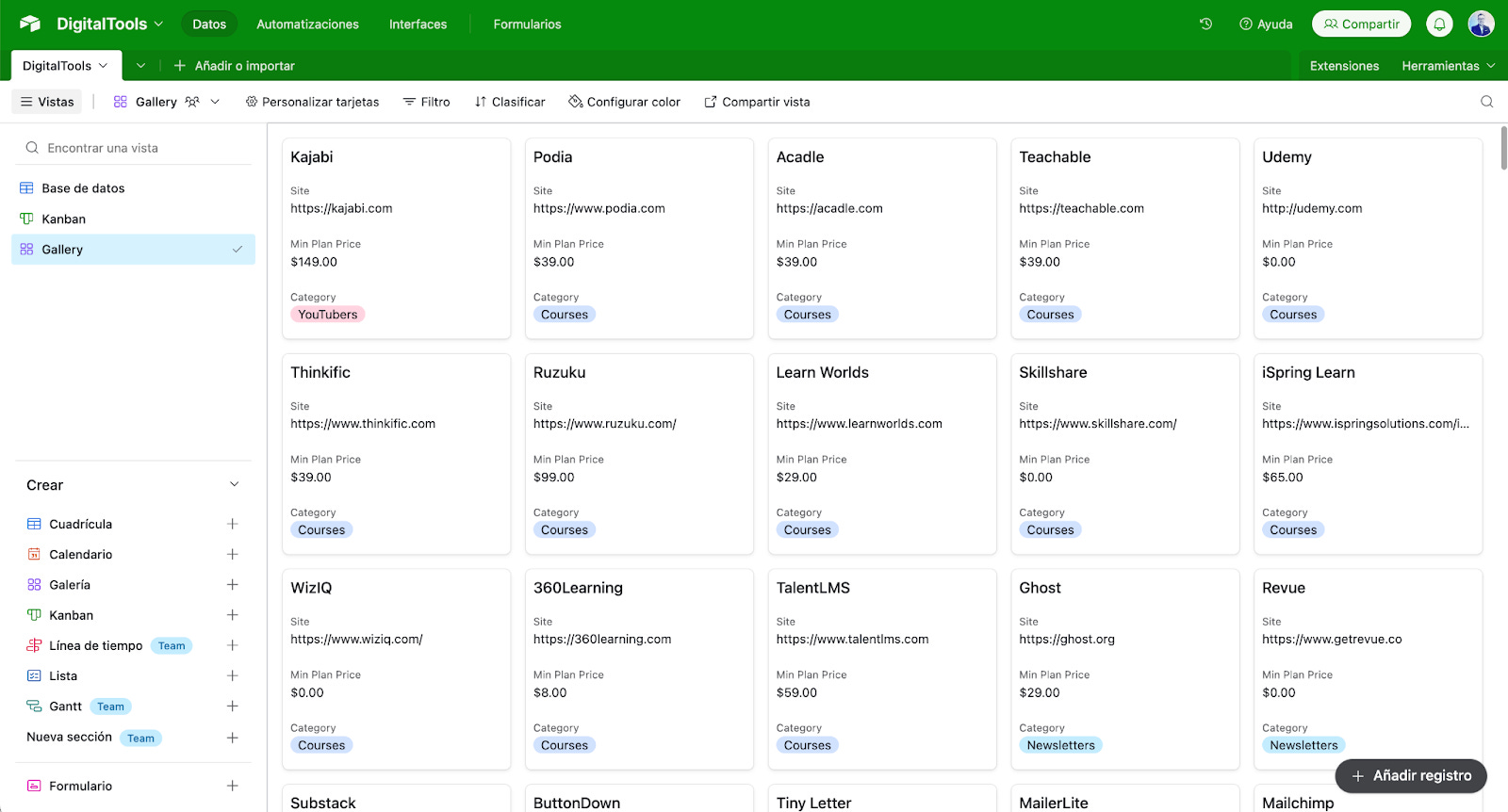The width and height of the screenshot is (1508, 812).
Task: Open the Formularios tab
Action: pos(527,24)
